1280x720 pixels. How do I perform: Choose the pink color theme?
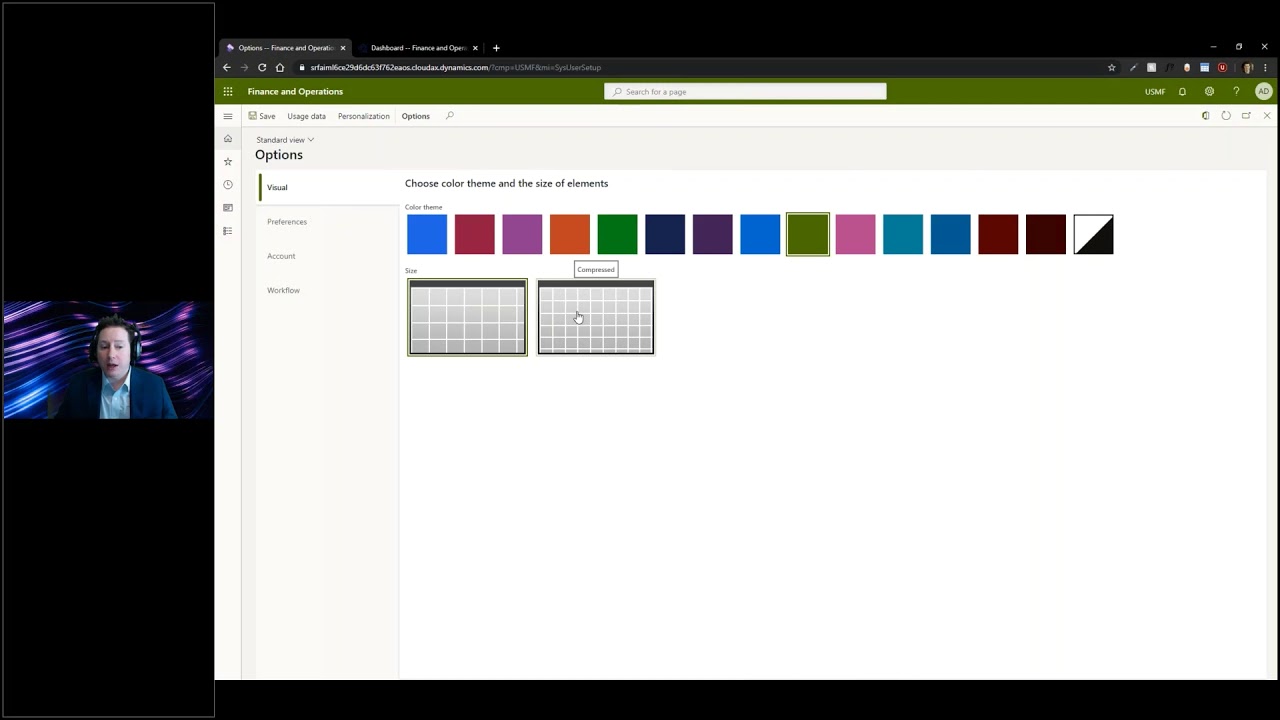point(855,234)
